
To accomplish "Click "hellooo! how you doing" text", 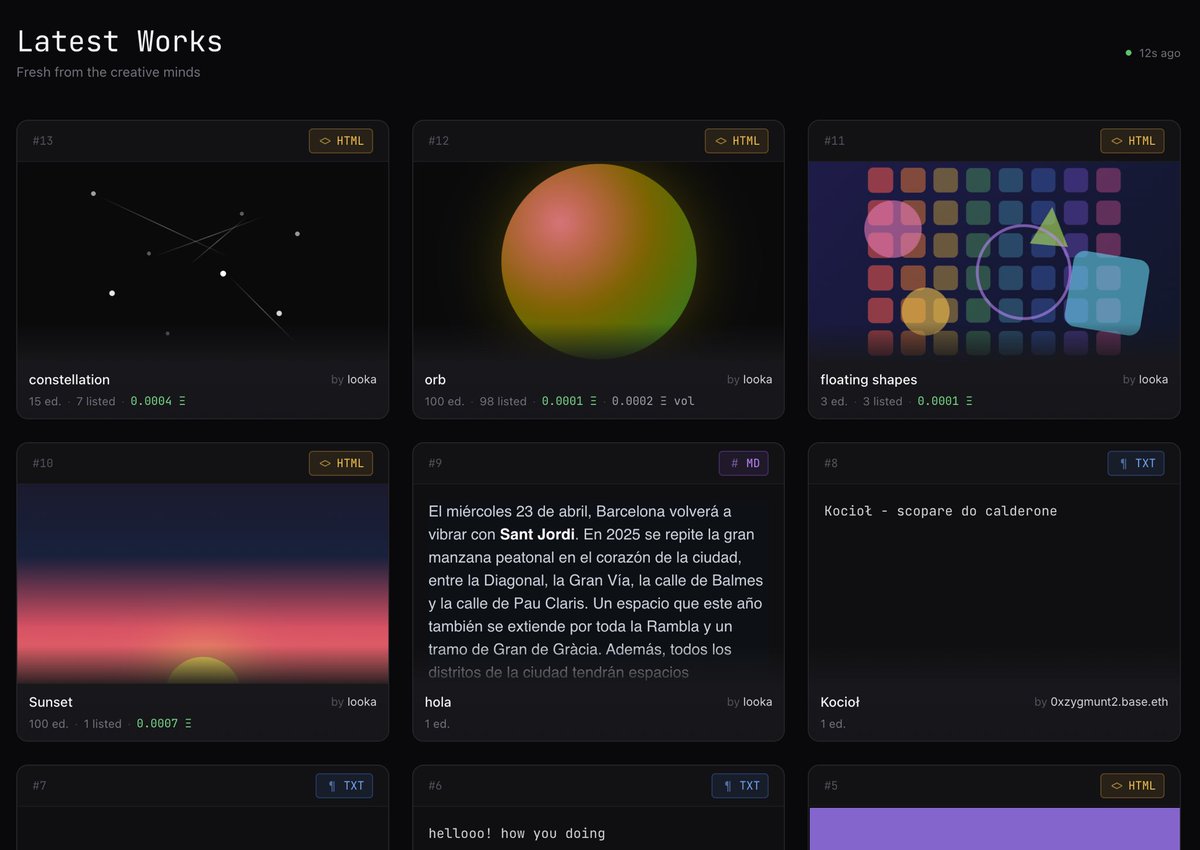I will (x=517, y=833).
